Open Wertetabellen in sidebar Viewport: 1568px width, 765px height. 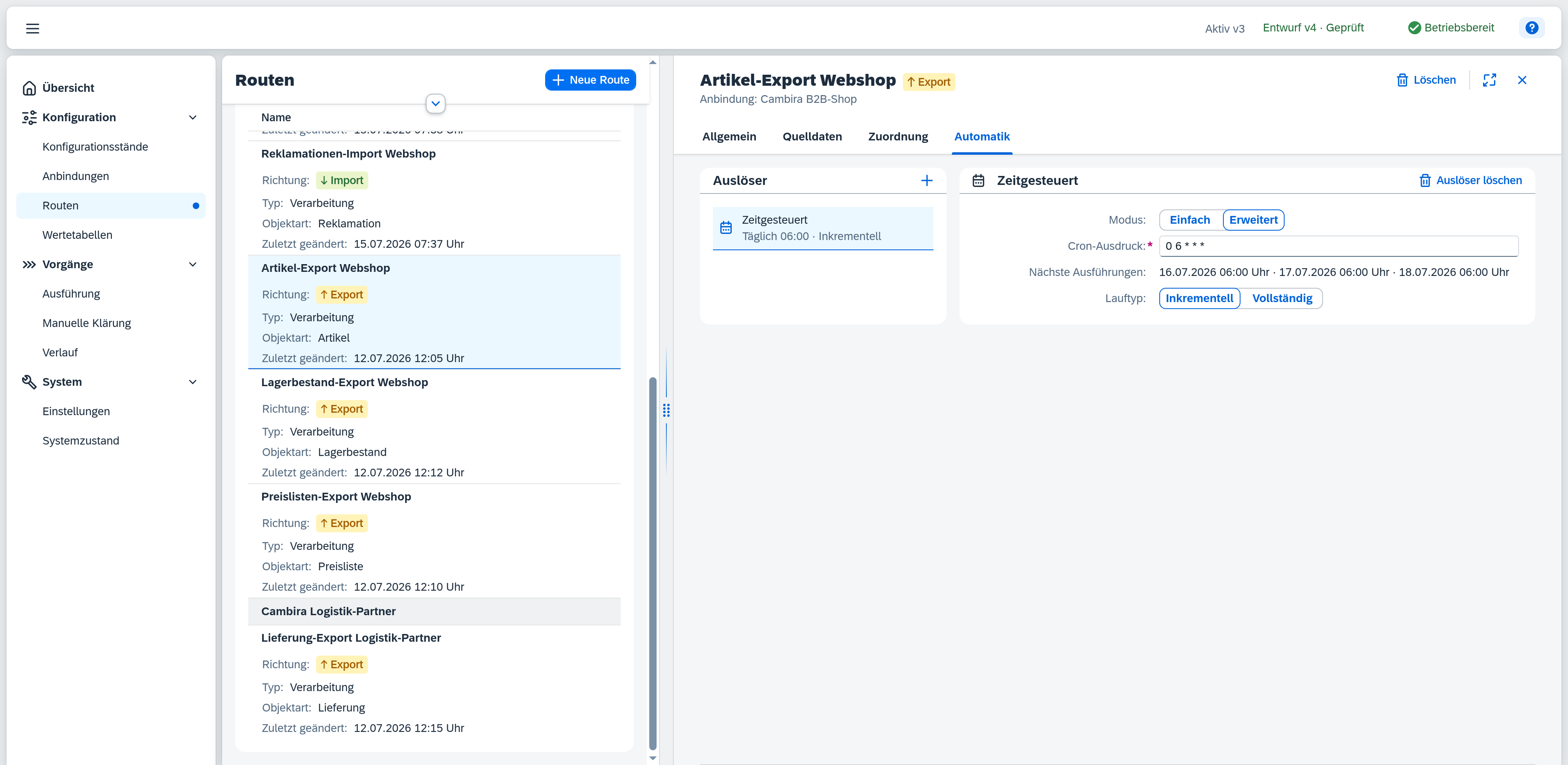click(111, 236)
